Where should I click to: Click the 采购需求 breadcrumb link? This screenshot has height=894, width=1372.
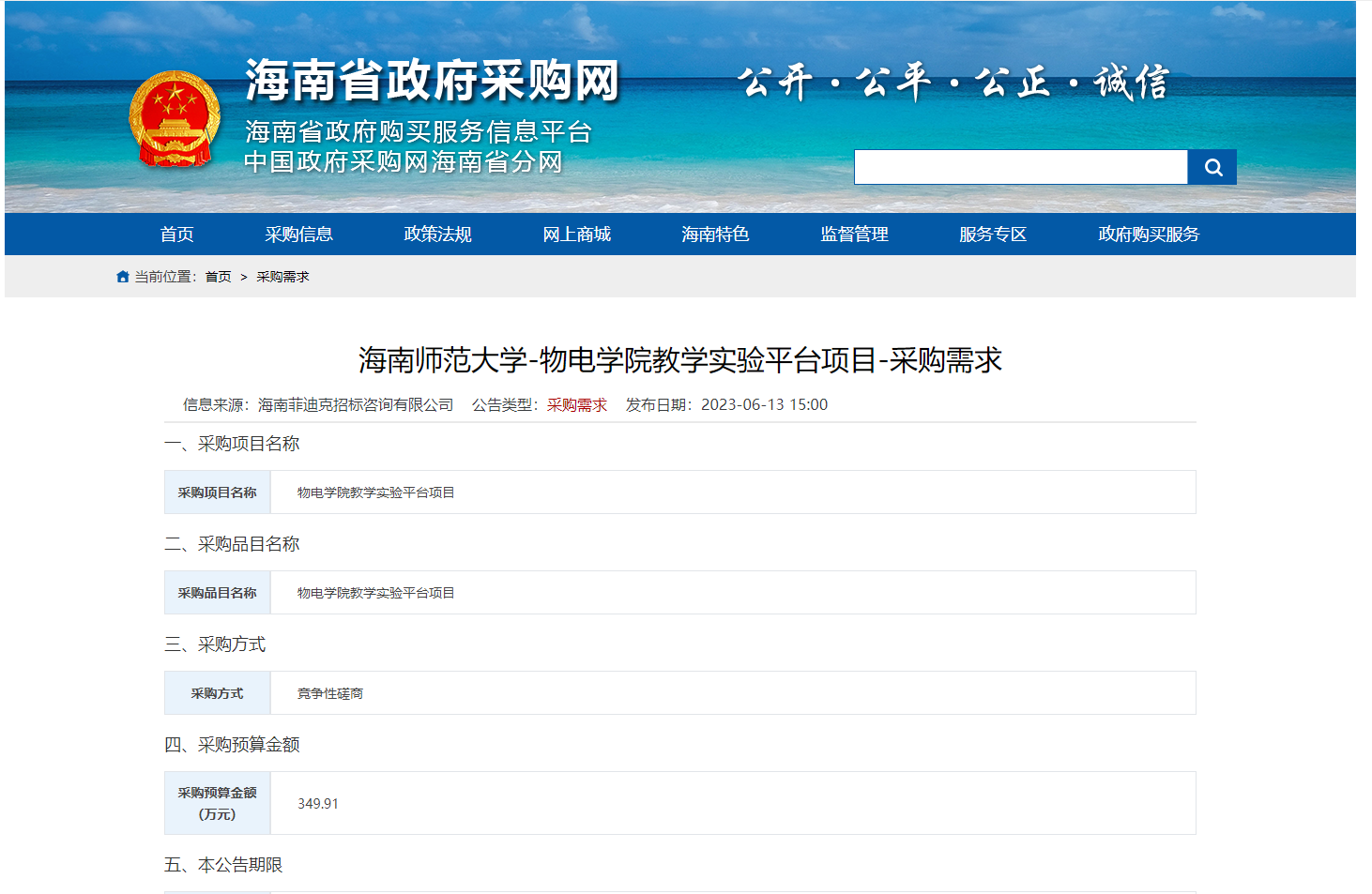282,277
